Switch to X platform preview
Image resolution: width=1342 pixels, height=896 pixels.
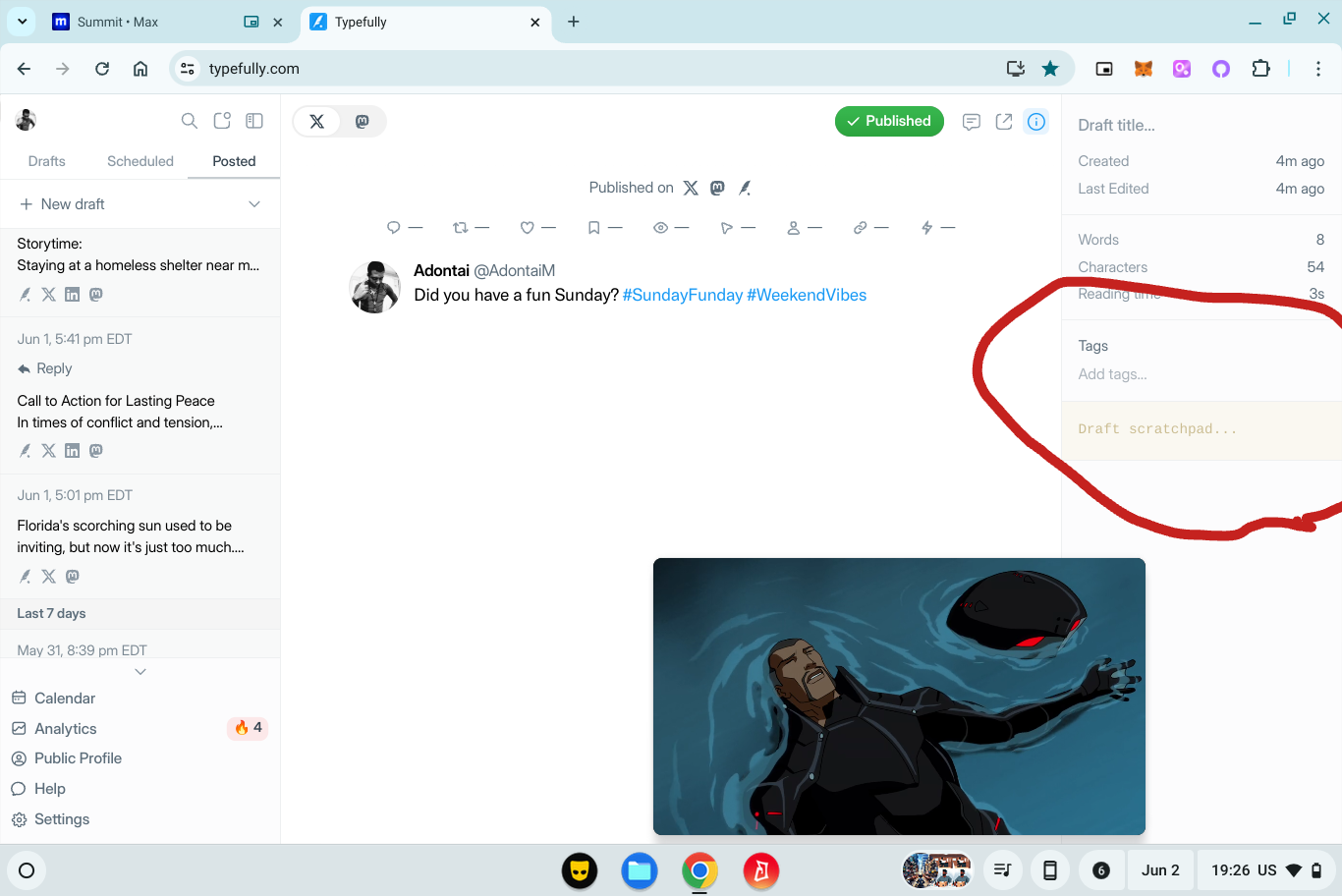[x=316, y=122]
